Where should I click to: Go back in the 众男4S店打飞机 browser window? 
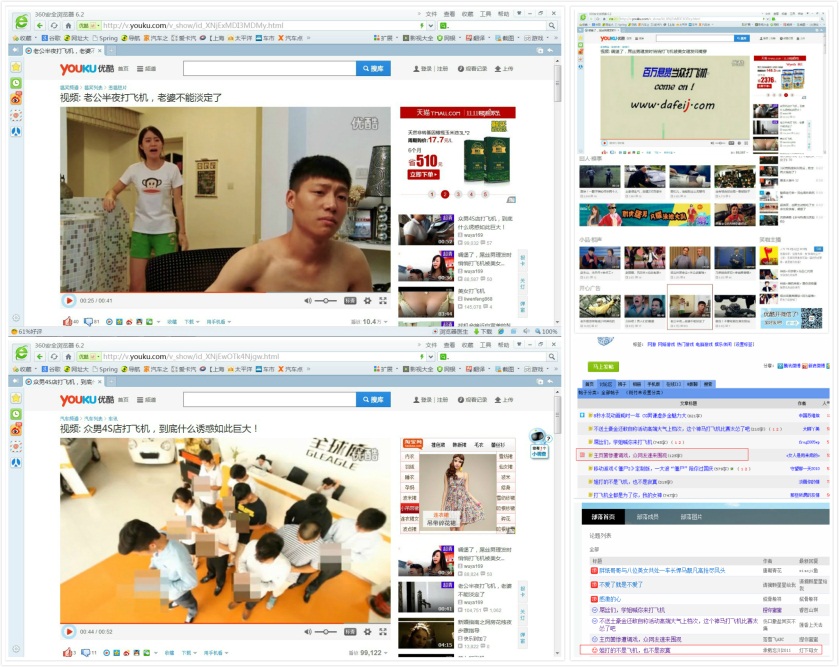(x=40, y=356)
